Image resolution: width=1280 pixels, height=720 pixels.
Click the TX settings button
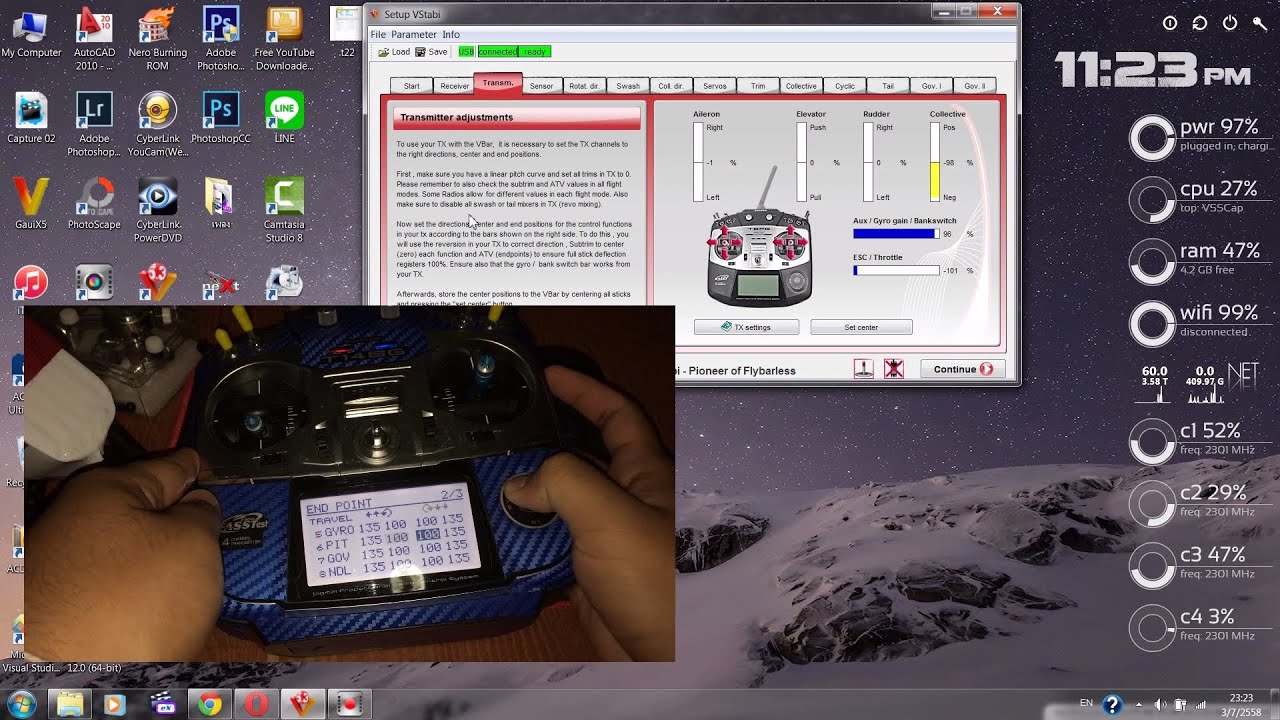tap(746, 327)
